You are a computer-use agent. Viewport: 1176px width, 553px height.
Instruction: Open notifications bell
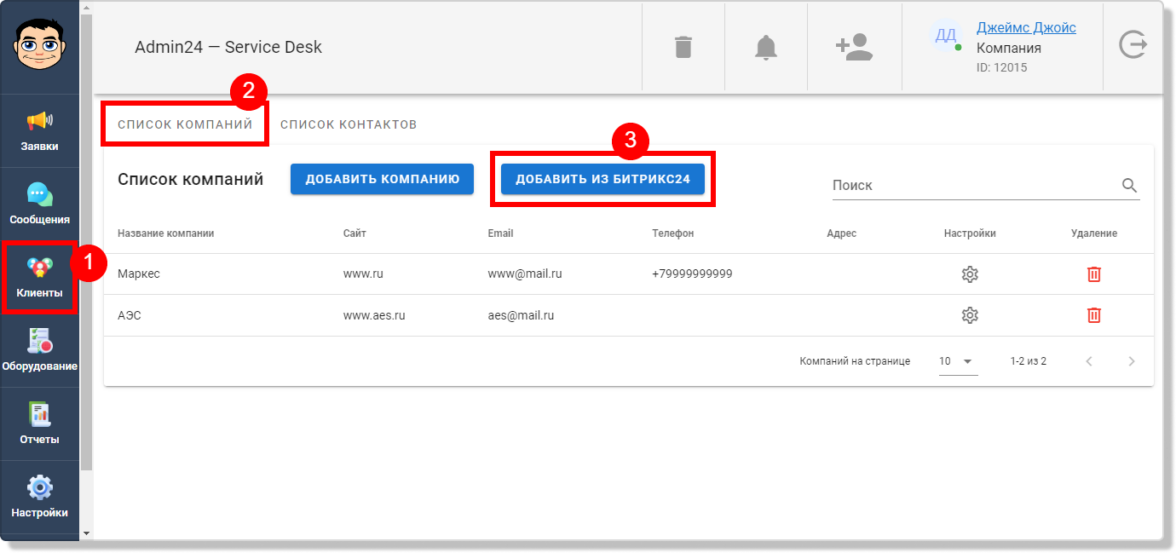pyautogui.click(x=766, y=47)
